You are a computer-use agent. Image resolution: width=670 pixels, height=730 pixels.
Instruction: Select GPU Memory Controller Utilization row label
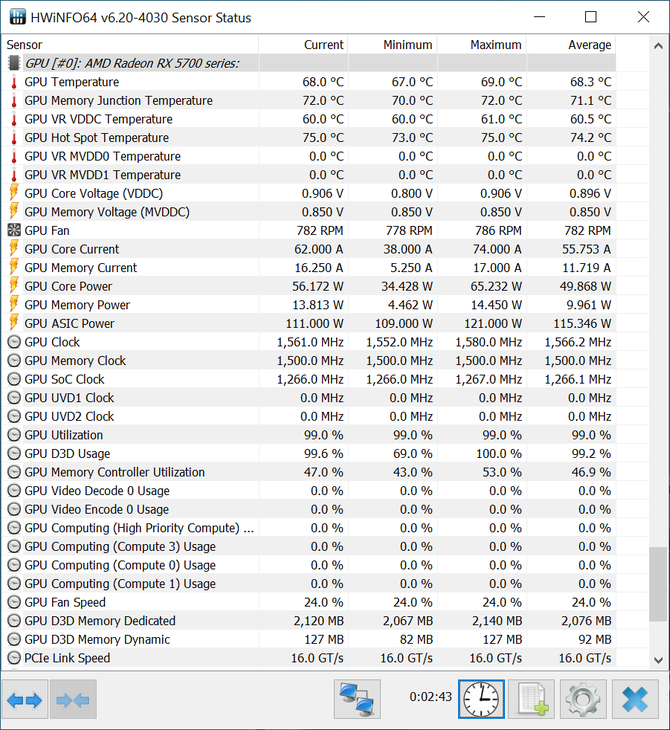point(115,472)
